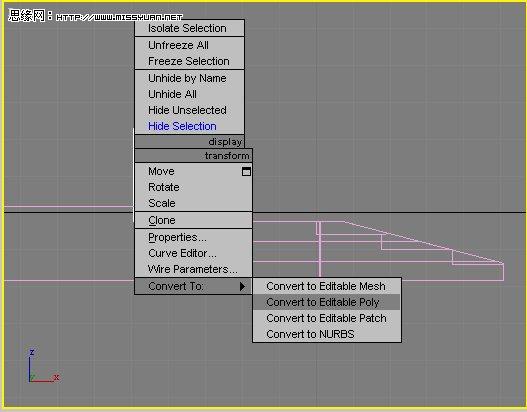
Task: Select Convert to Editable Patch
Action: (x=327, y=318)
